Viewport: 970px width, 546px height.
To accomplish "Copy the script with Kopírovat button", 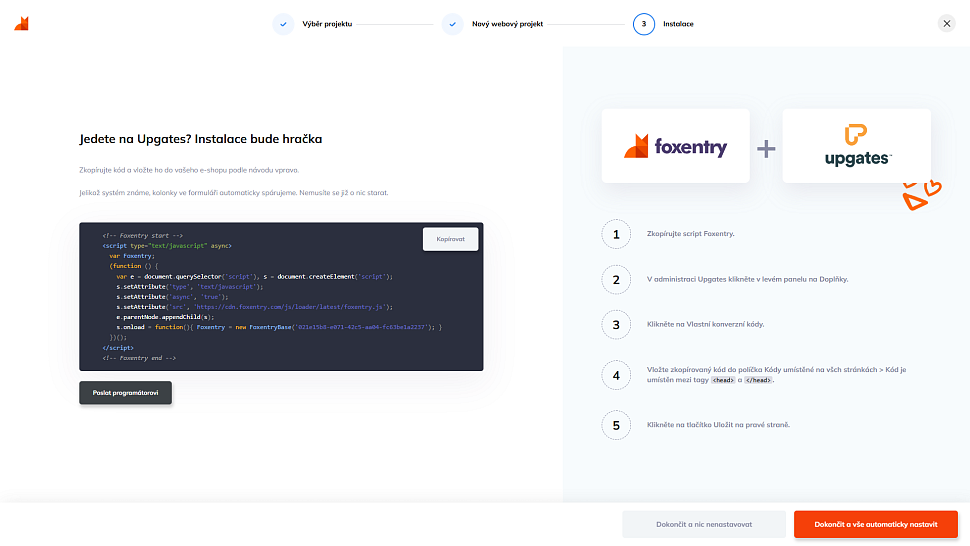I will (x=450, y=239).
